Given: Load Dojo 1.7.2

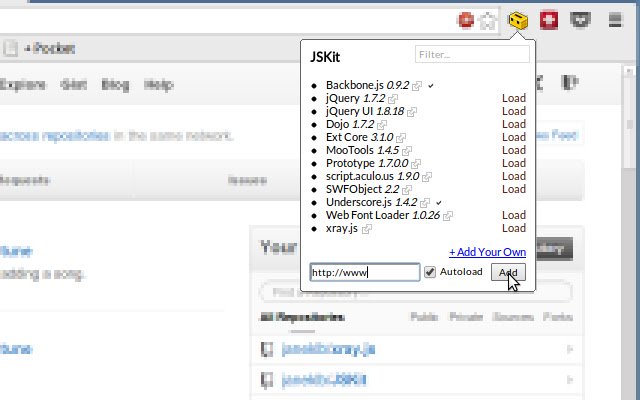Looking at the screenshot, I should point(514,124).
